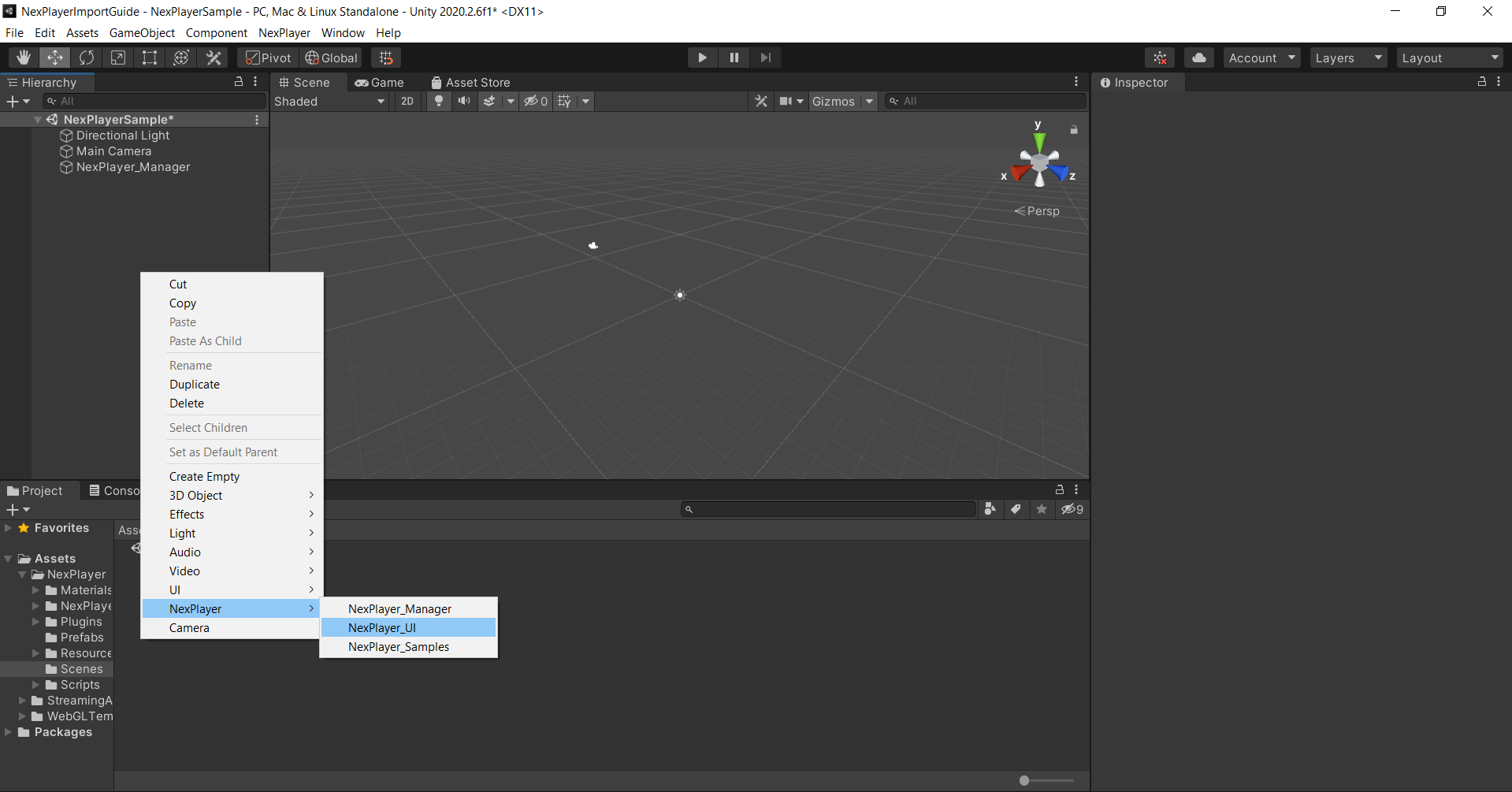The image size is (1512, 792).
Task: Open Cloud services icon
Action: (x=1198, y=58)
